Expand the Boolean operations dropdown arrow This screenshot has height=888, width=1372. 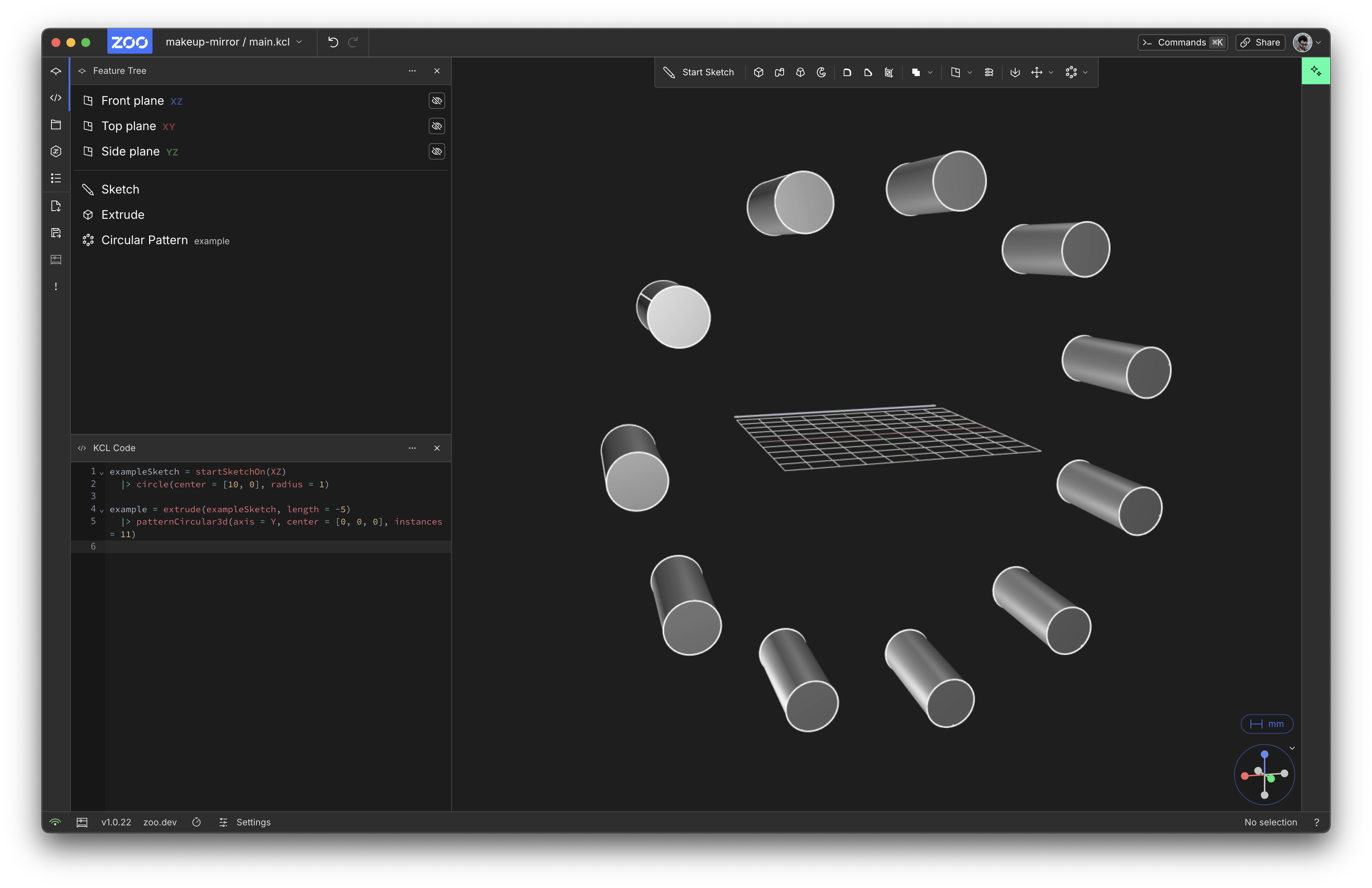[x=930, y=73]
